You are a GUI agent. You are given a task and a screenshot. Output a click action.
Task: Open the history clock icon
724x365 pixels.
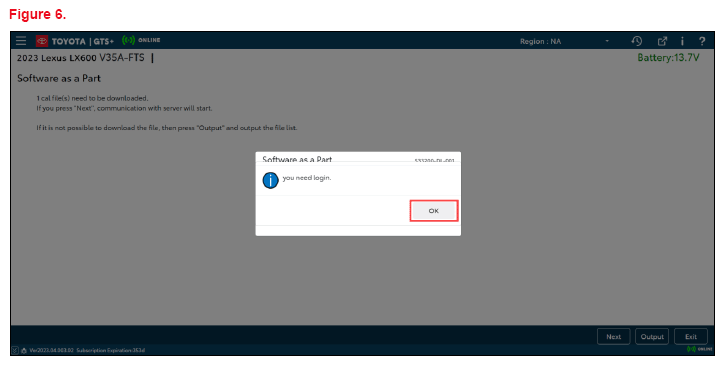pos(637,41)
